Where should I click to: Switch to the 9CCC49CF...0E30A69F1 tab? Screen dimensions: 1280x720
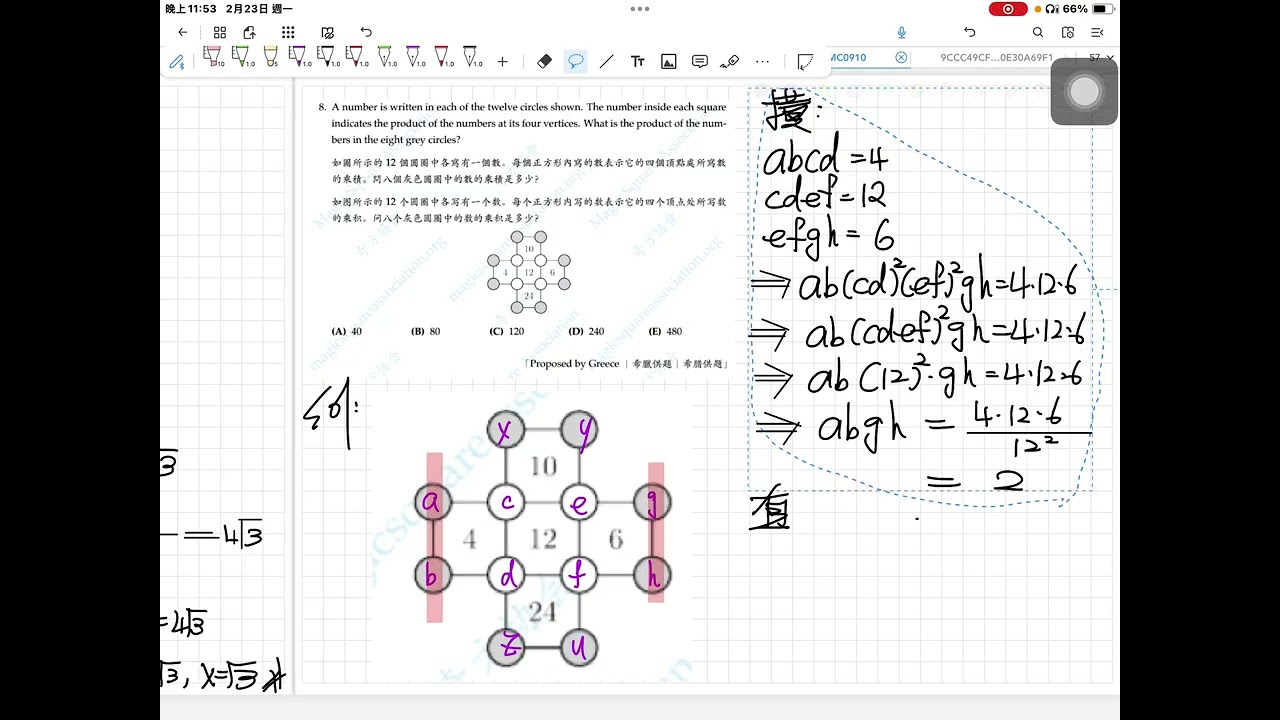996,58
